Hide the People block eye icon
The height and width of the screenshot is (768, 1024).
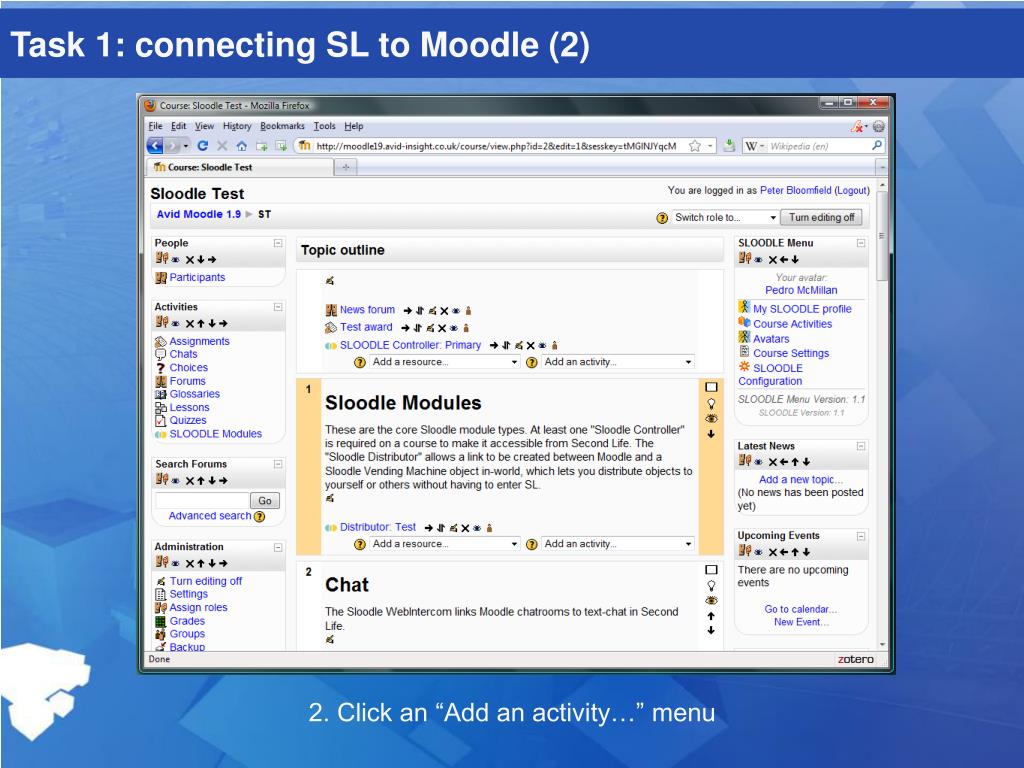[x=175, y=259]
